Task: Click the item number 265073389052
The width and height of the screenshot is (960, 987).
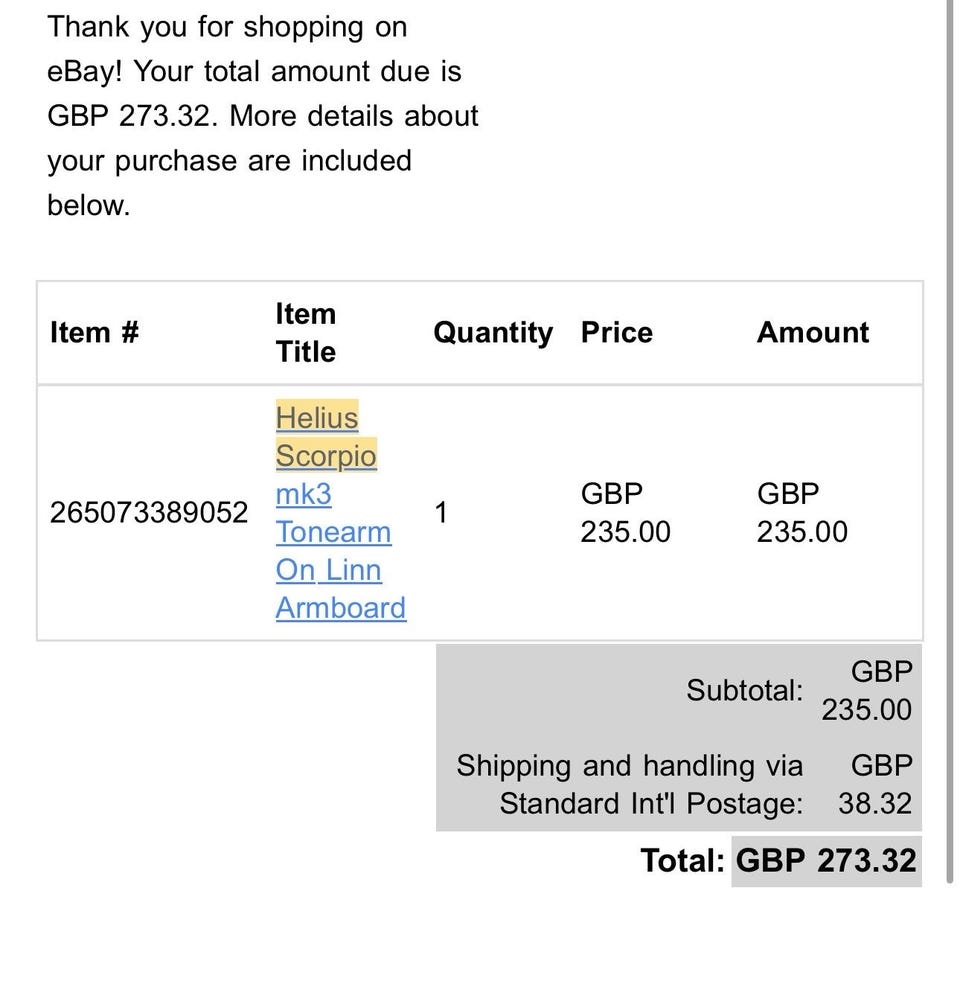Action: [x=149, y=512]
